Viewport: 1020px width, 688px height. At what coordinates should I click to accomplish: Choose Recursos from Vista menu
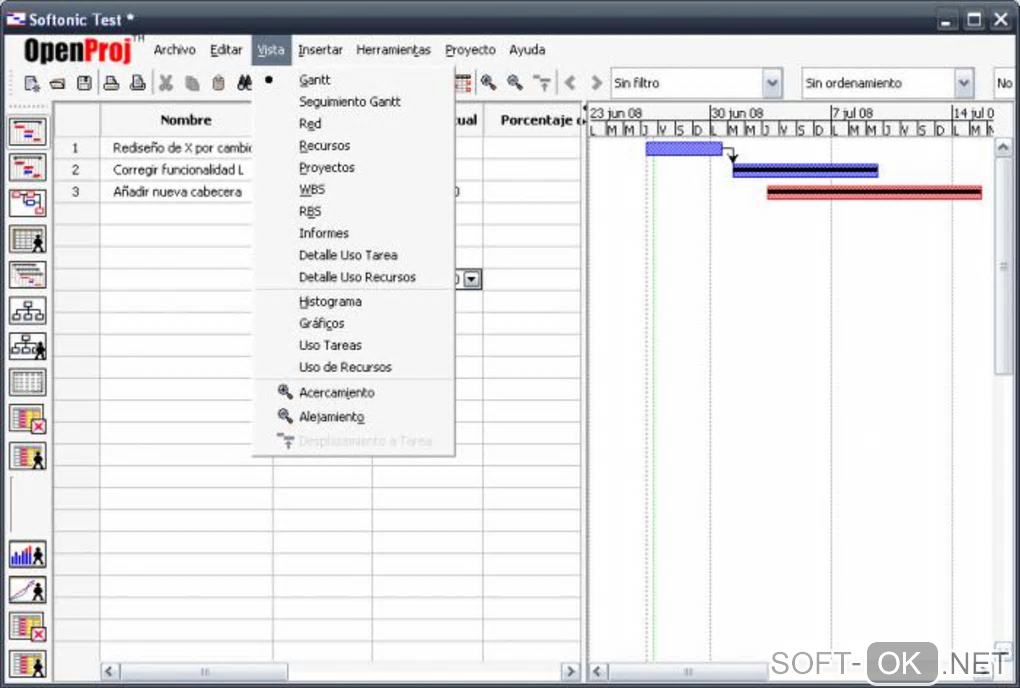pyautogui.click(x=353, y=146)
